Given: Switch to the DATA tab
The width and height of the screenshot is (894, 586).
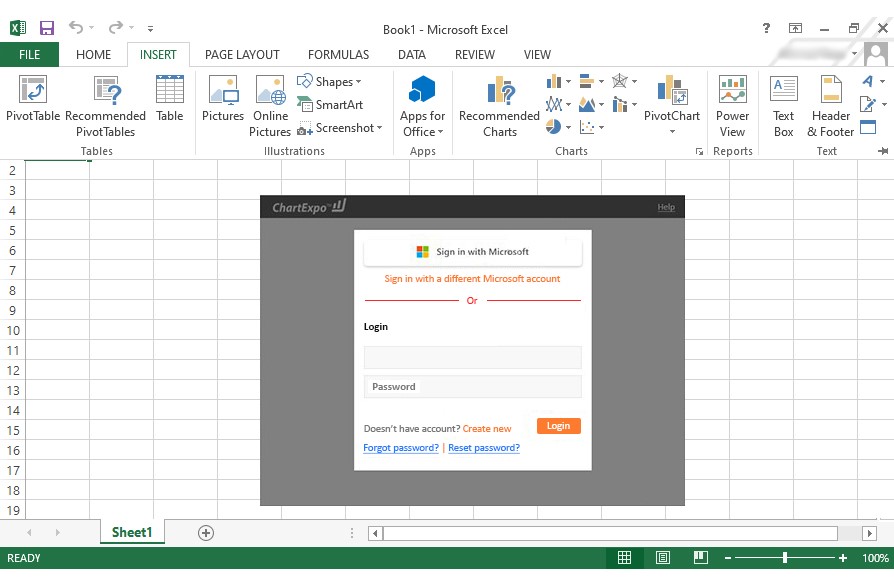Looking at the screenshot, I should point(412,55).
